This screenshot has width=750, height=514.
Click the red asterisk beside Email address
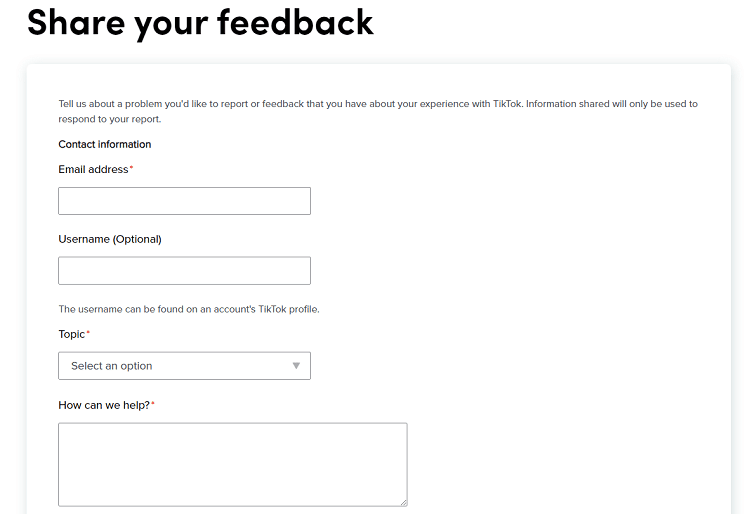(x=131, y=169)
